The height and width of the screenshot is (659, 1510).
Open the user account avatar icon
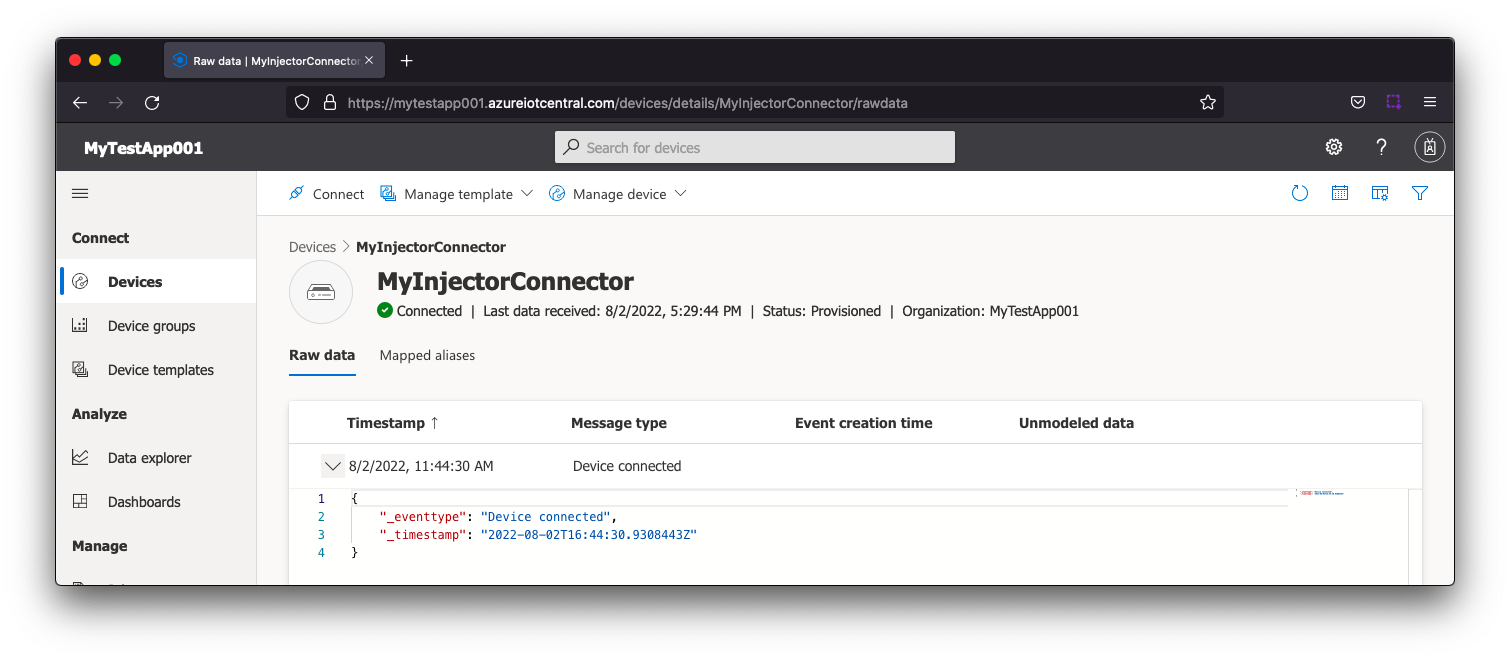tap(1429, 148)
